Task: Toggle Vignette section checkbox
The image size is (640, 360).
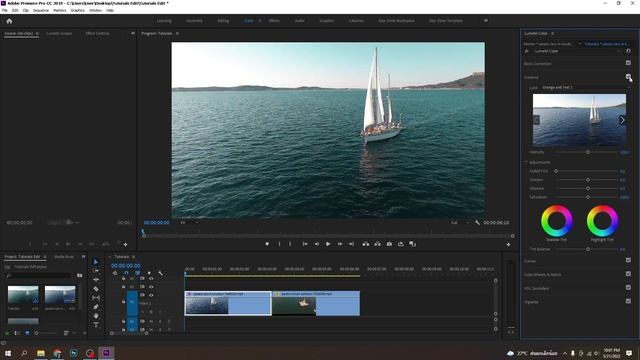Action: tap(628, 301)
